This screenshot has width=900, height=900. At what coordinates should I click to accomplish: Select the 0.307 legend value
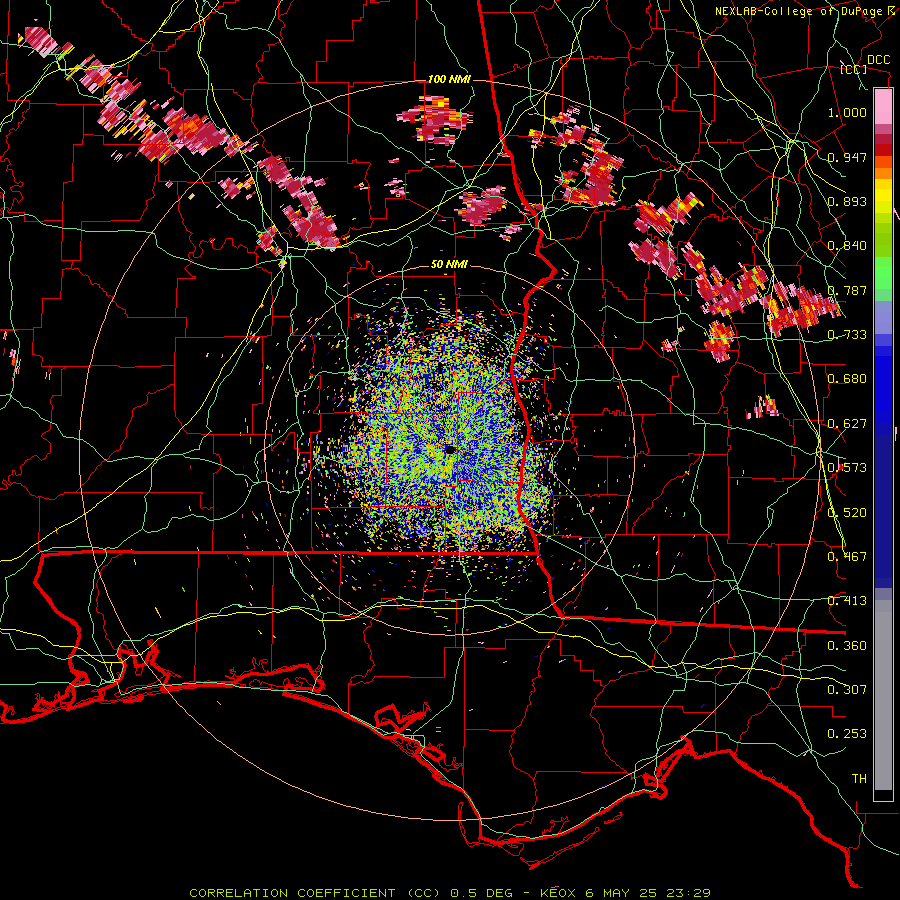pyautogui.click(x=847, y=690)
